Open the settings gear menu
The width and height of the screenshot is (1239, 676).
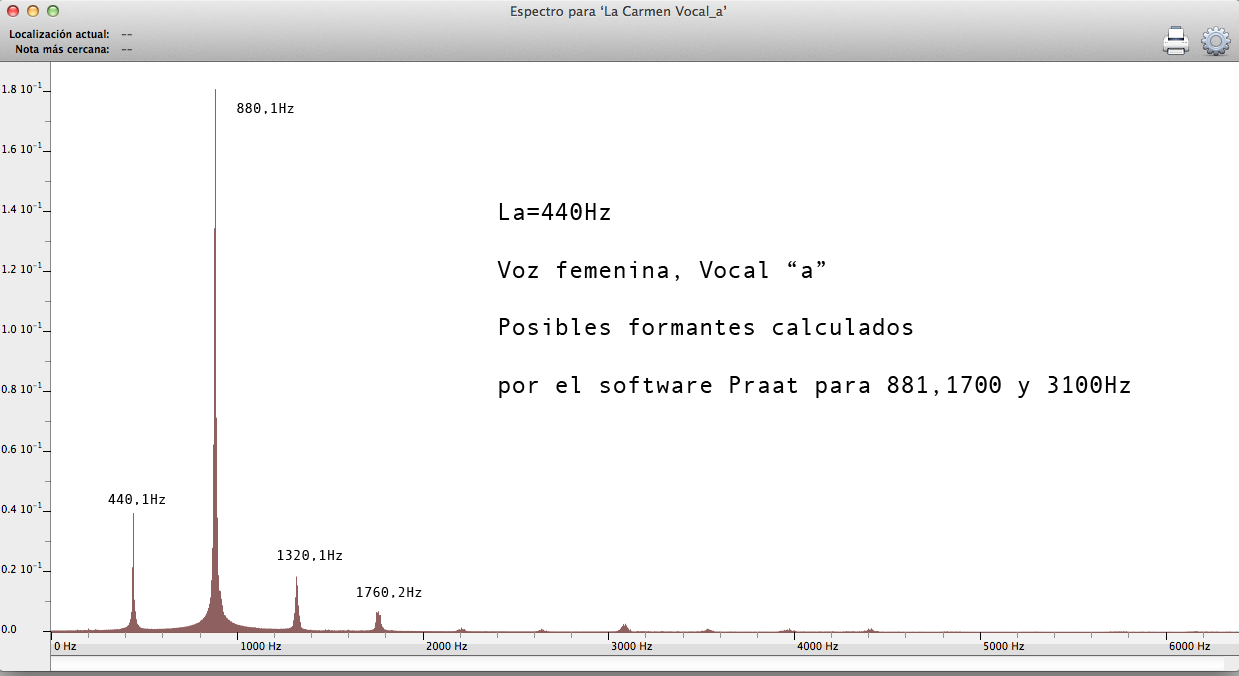click(1215, 41)
